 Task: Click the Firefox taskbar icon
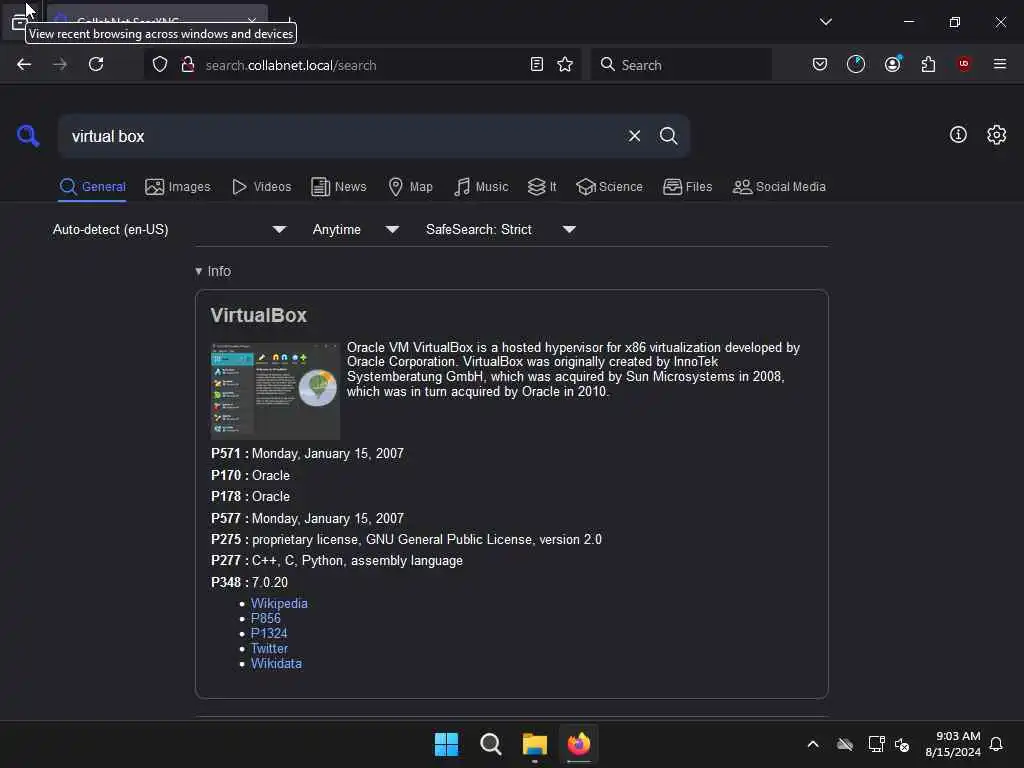click(x=579, y=744)
